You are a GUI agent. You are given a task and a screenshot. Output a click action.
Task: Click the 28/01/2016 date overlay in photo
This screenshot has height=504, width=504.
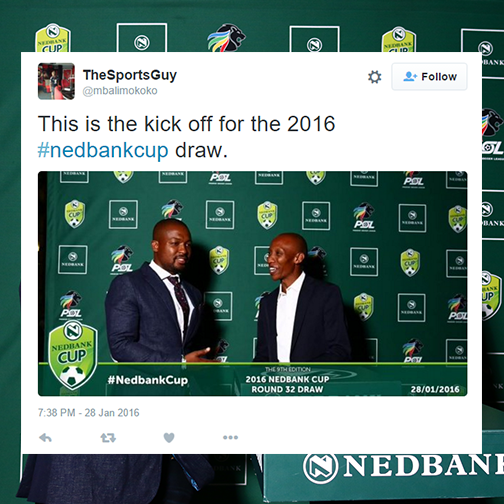point(435,389)
